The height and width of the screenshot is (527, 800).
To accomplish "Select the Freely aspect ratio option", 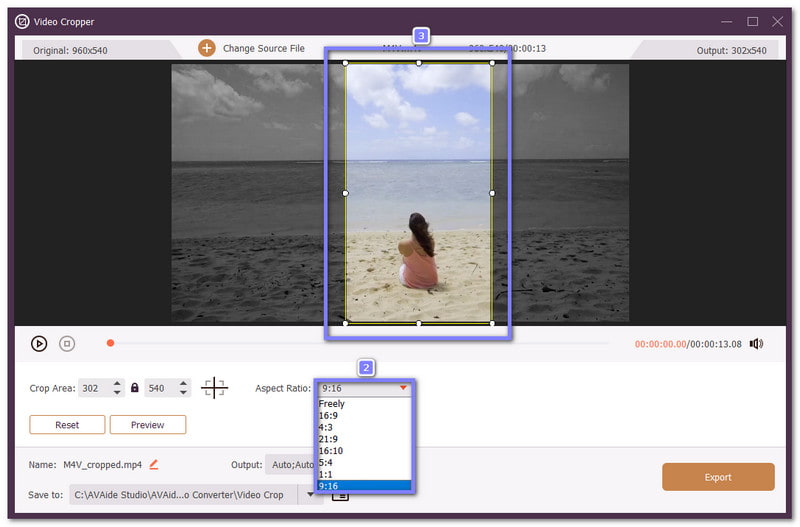I will click(x=333, y=404).
